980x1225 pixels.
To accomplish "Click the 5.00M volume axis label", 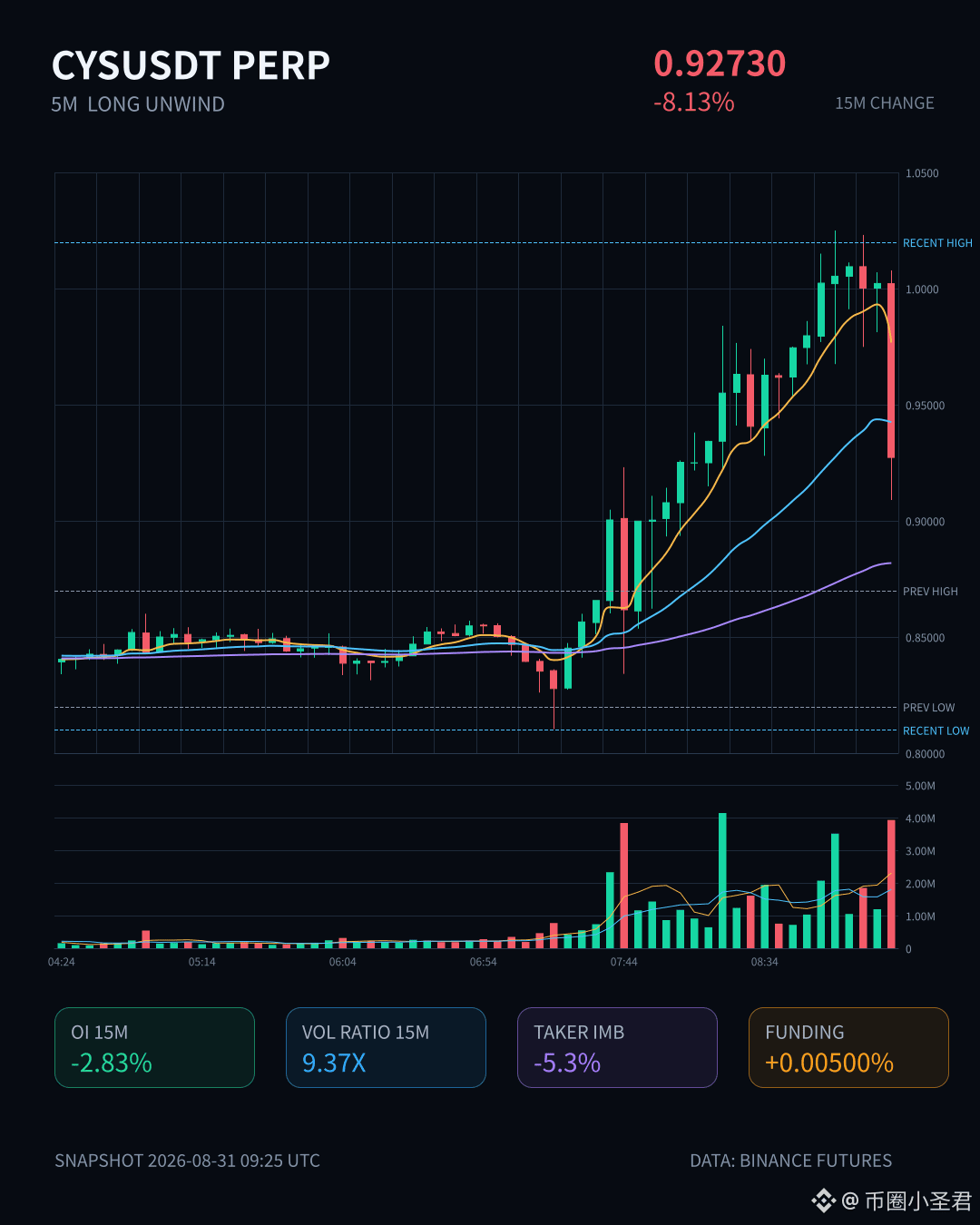I will 920,786.
